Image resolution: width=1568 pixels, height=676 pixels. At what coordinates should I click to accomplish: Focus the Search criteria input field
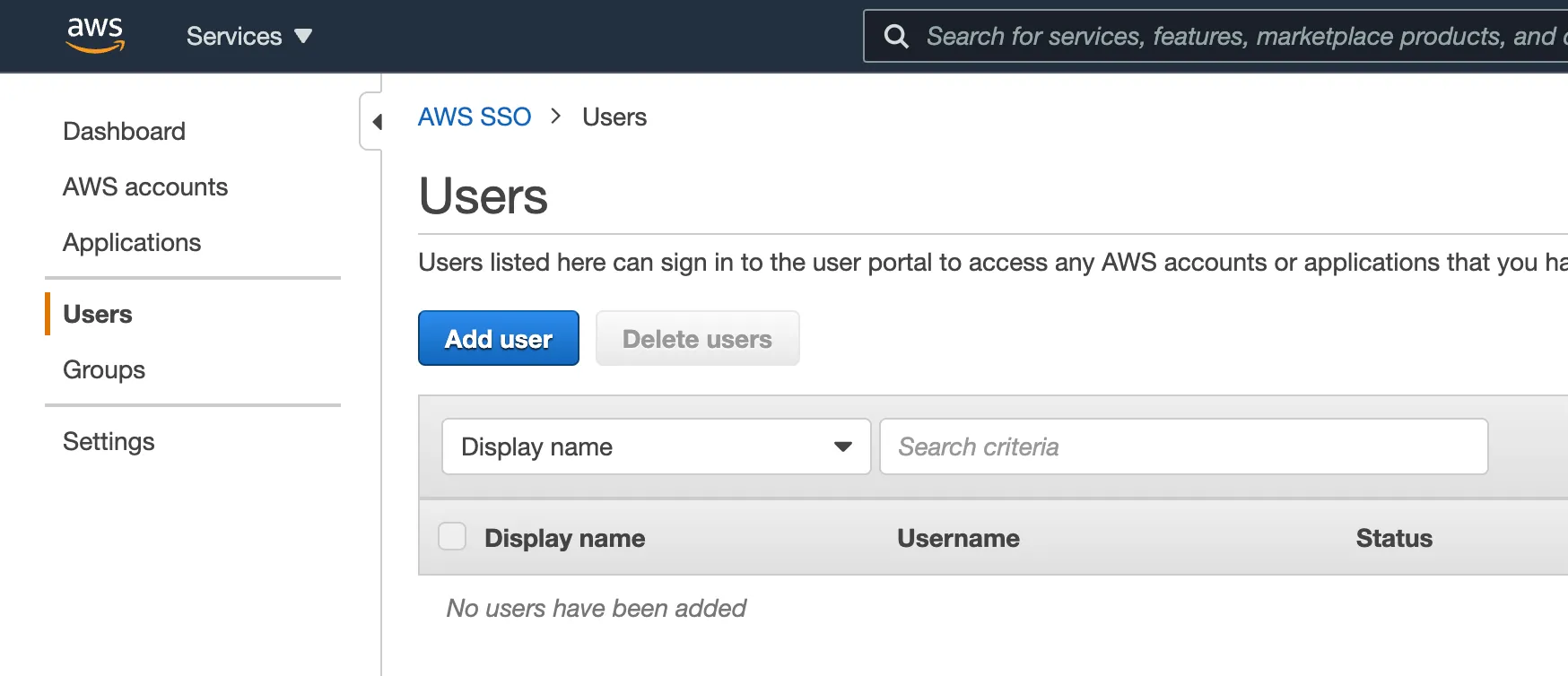click(1184, 446)
